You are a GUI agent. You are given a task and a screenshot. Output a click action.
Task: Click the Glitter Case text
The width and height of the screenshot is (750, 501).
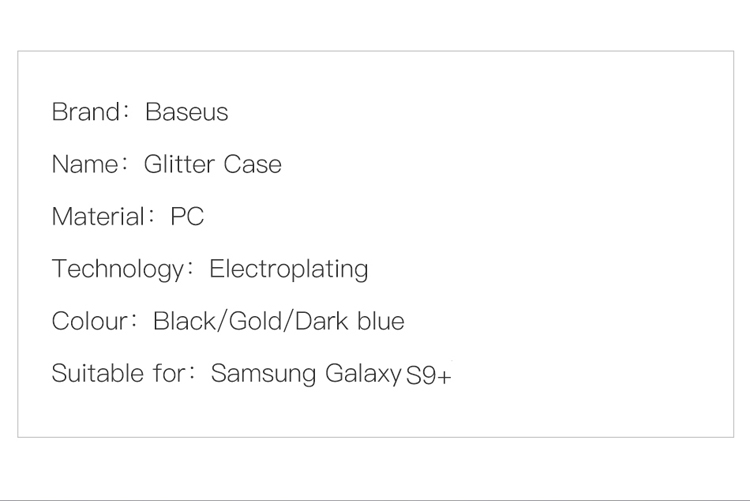tap(212, 165)
